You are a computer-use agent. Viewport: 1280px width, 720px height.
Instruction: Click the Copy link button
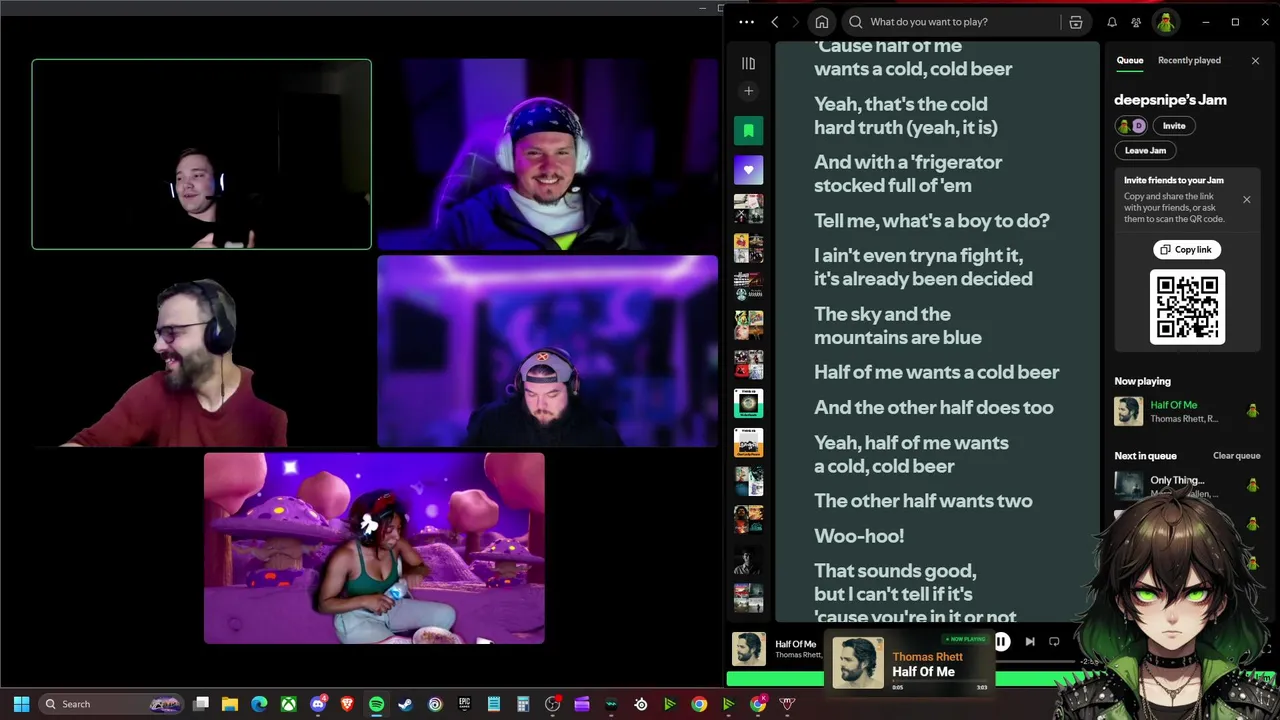pos(1186,250)
